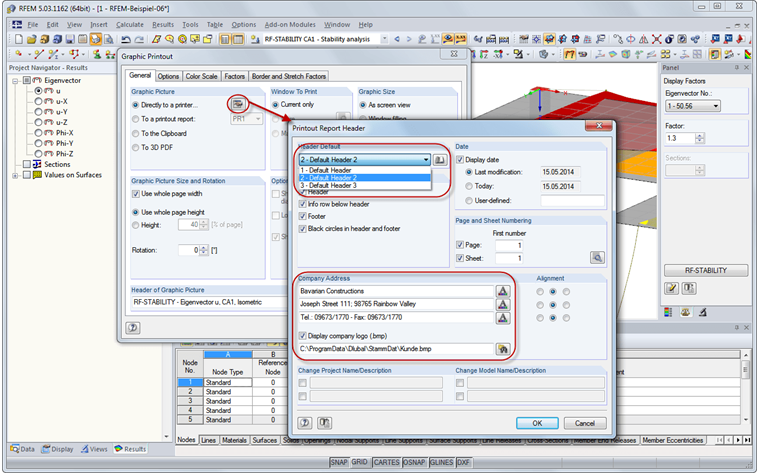Toggle the OSNAP status bar button
The height and width of the screenshot is (473, 760).
coord(413,462)
